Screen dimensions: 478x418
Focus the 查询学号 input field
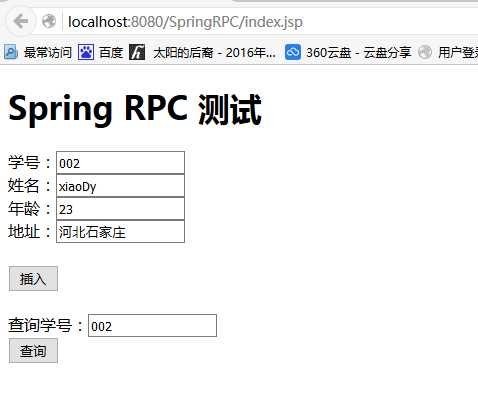152,325
